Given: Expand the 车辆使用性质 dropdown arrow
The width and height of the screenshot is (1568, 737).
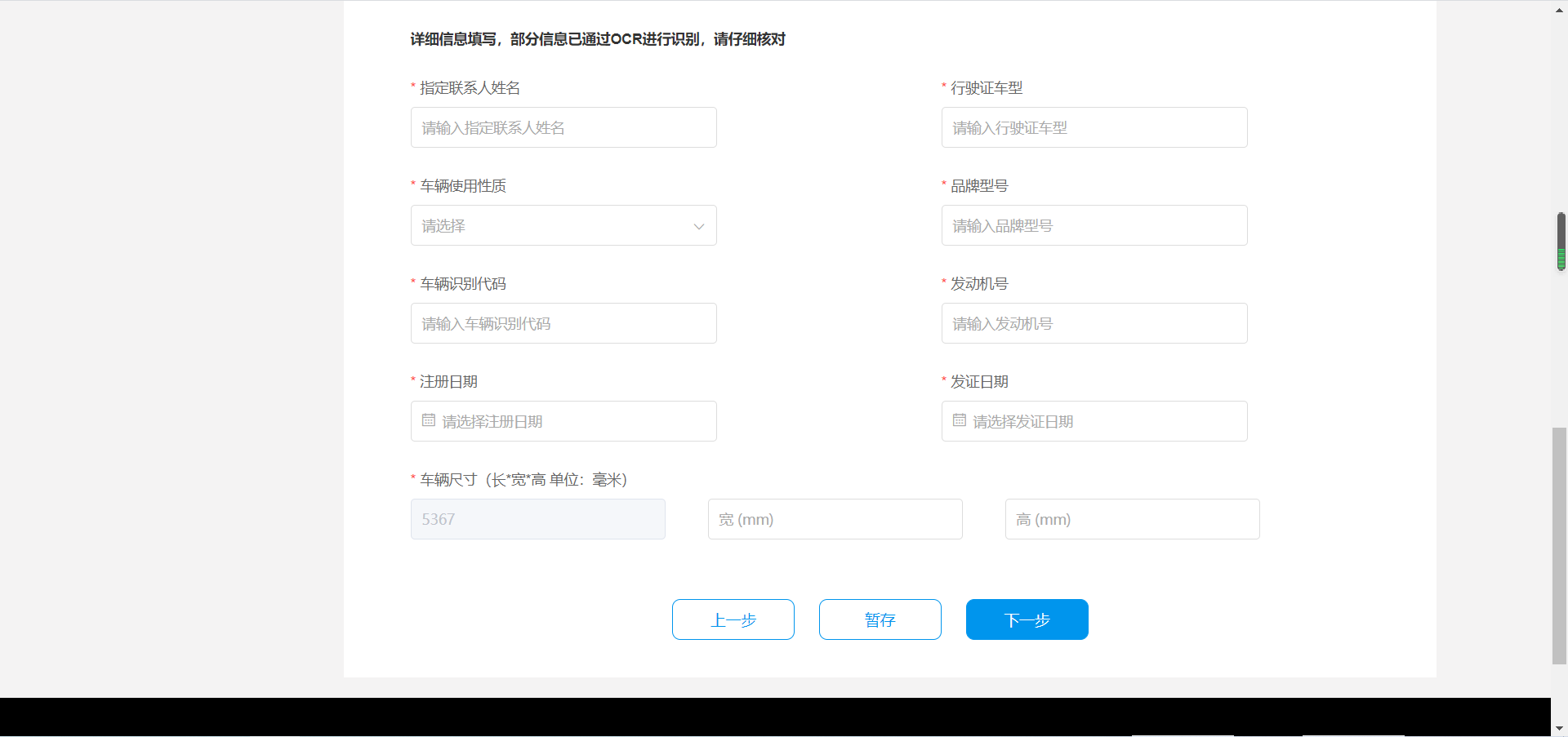Looking at the screenshot, I should (698, 226).
